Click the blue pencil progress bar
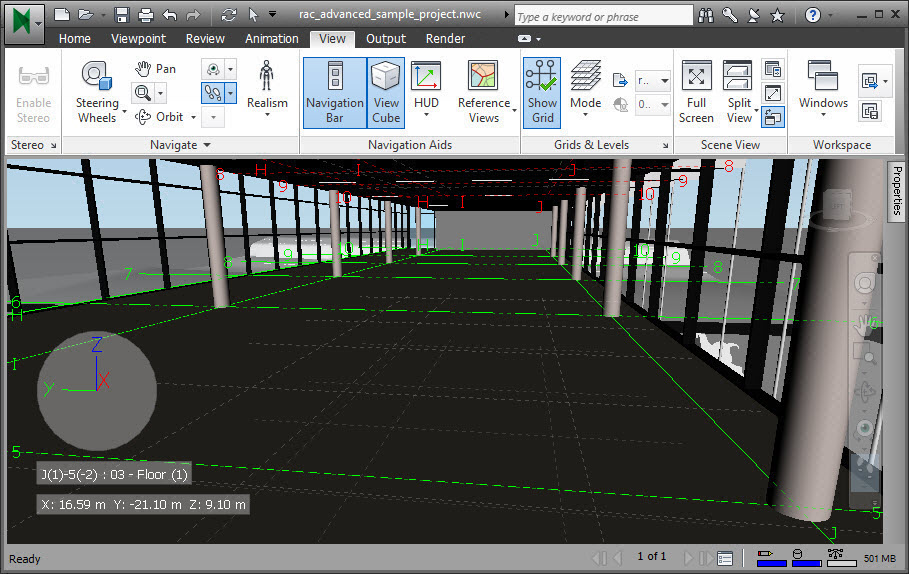909x574 pixels. click(772, 563)
